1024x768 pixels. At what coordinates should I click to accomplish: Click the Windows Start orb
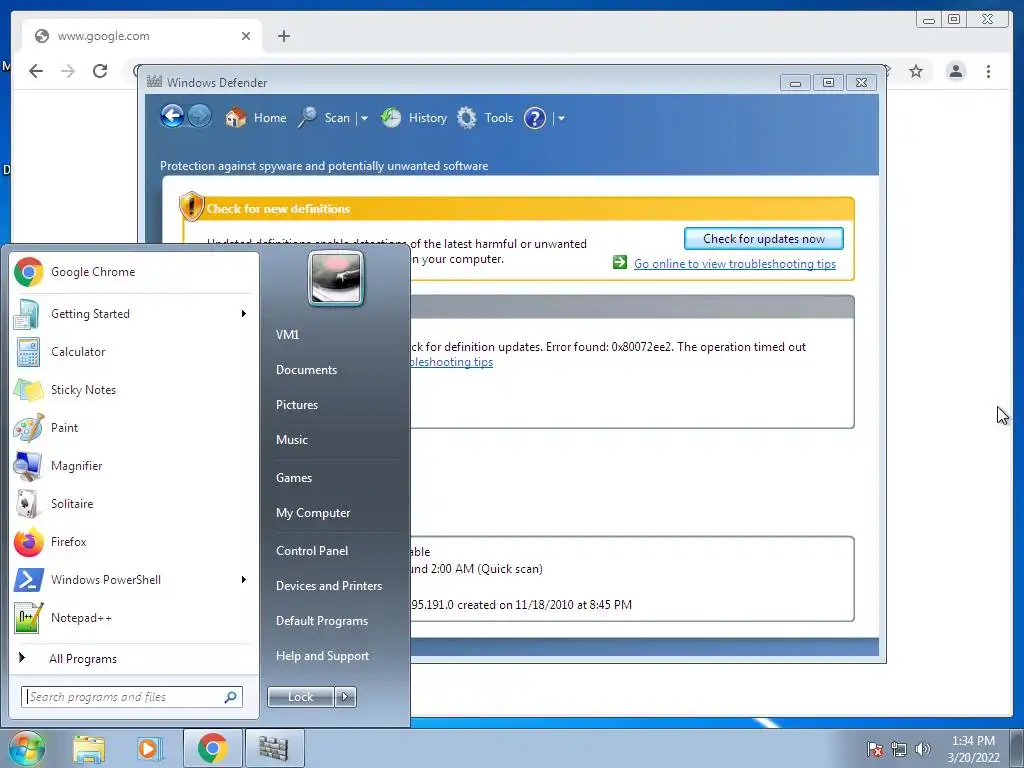[26, 748]
